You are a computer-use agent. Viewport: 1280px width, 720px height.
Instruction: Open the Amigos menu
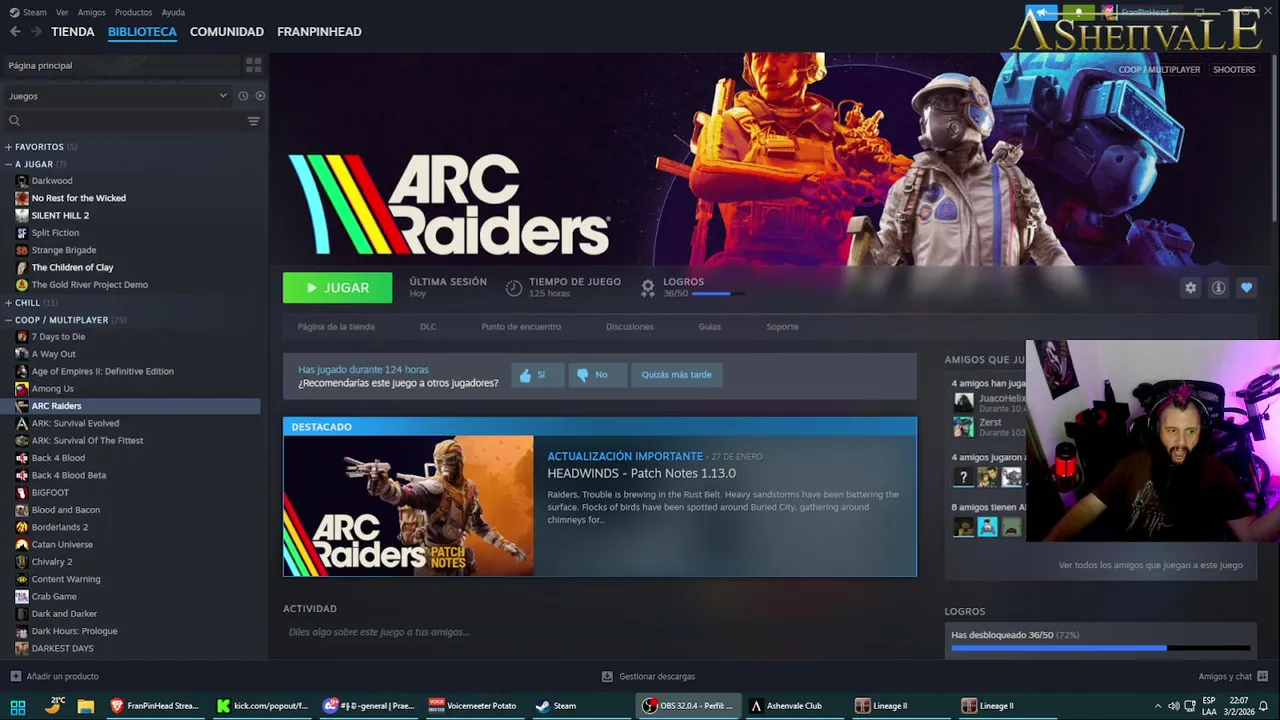(x=91, y=12)
